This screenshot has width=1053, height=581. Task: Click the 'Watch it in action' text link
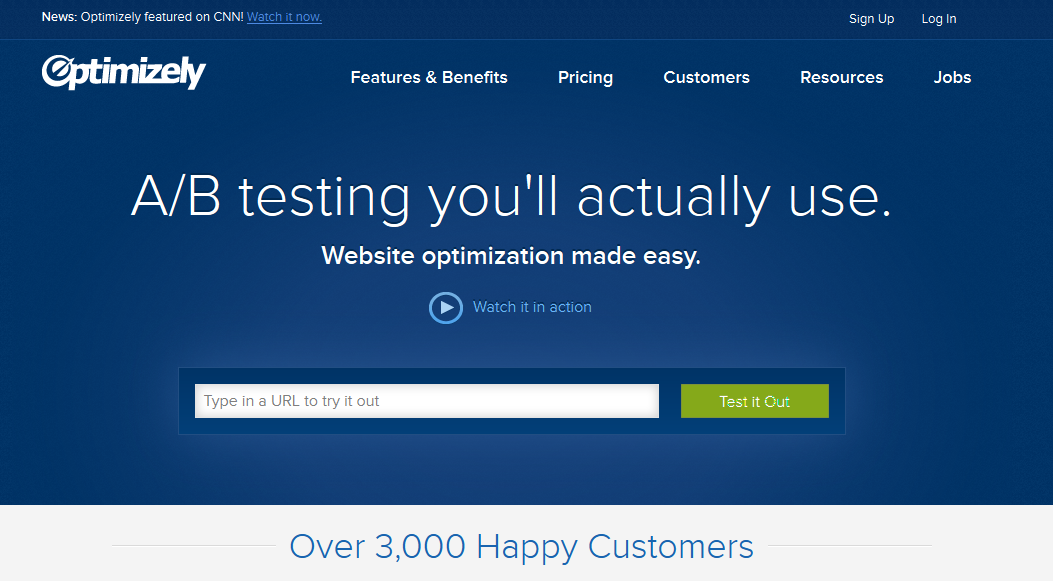pyautogui.click(x=532, y=307)
